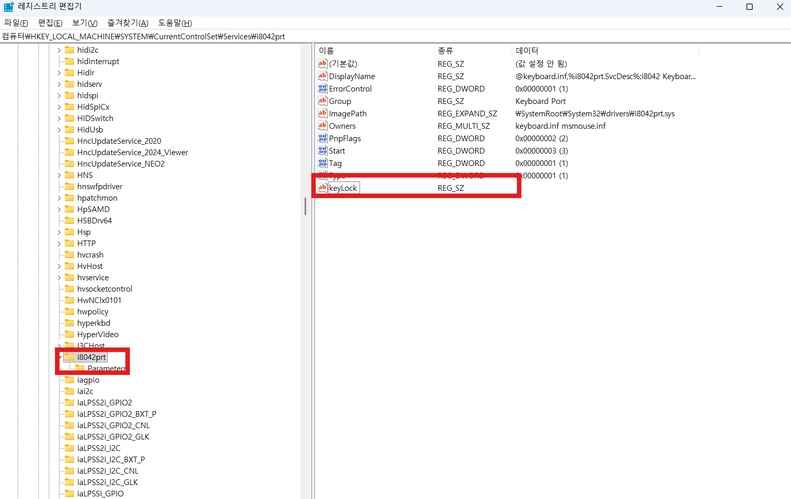Click the REG_EXPAND_SZ type cell
This screenshot has width=791, height=499.
click(467, 114)
